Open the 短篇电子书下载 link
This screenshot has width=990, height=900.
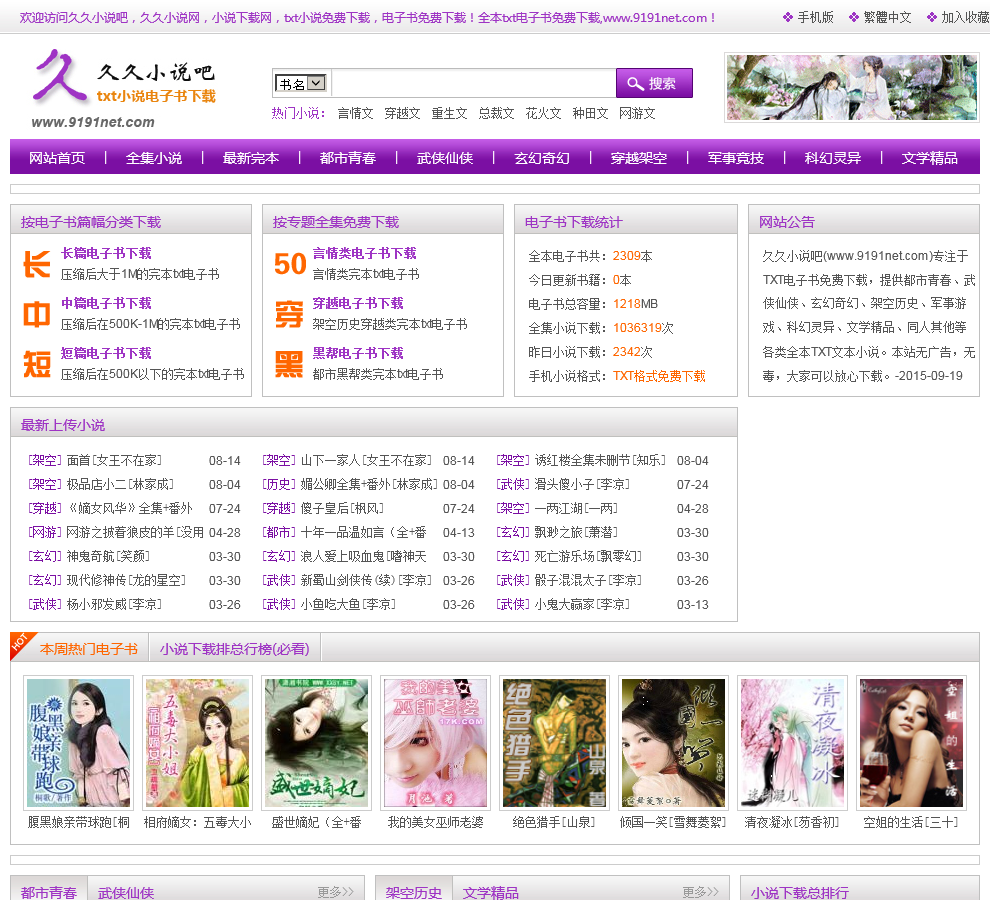pyautogui.click(x=106, y=353)
